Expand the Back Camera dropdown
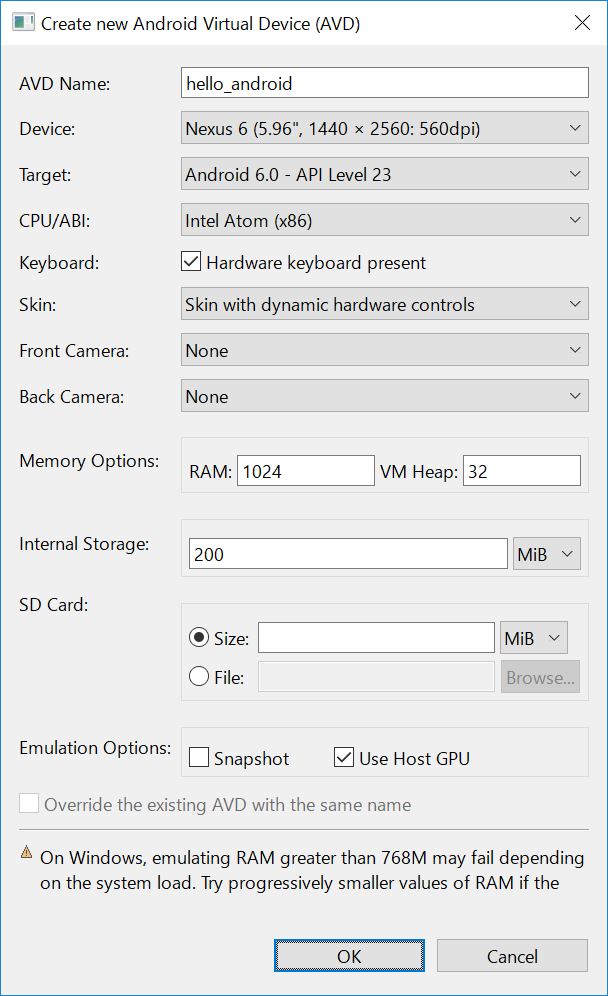Viewport: 608px width, 996px height. pyautogui.click(x=385, y=396)
